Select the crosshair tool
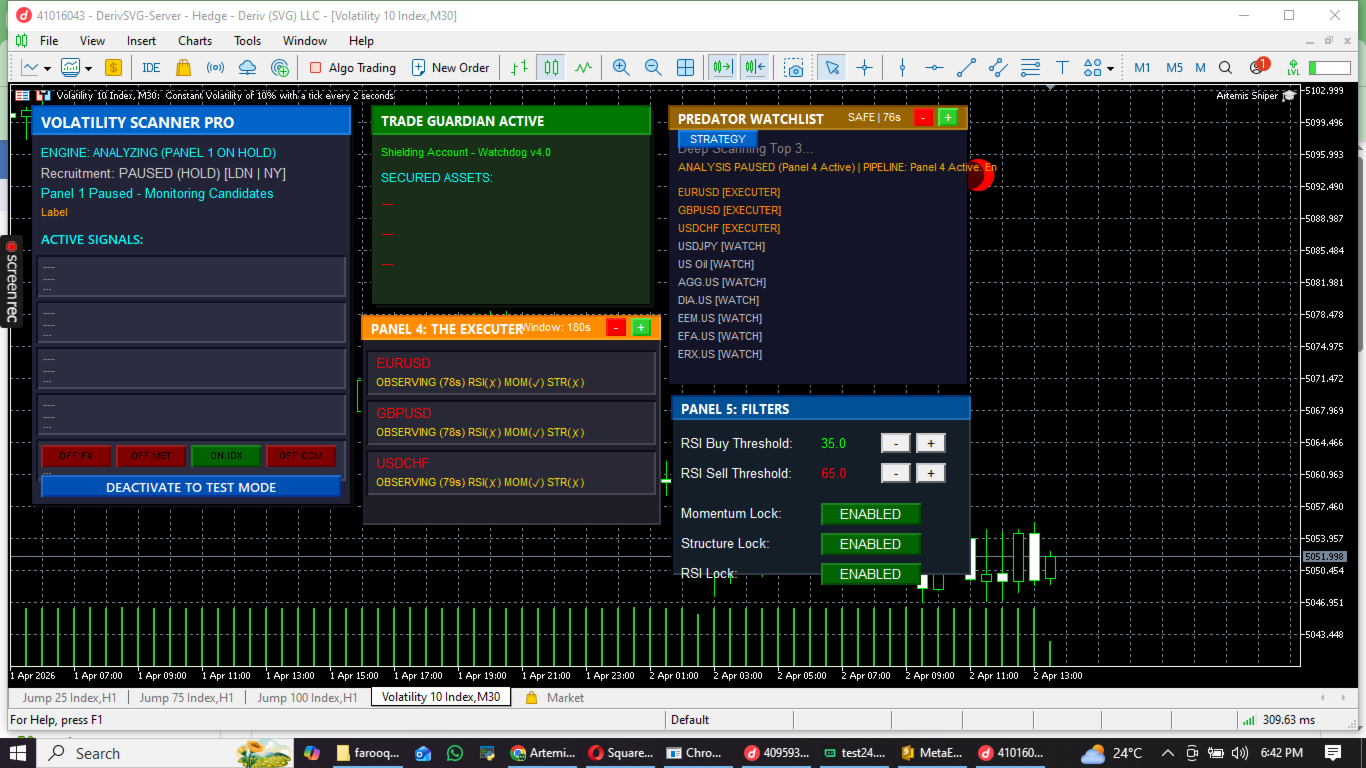The width and height of the screenshot is (1366, 768). 864,68
